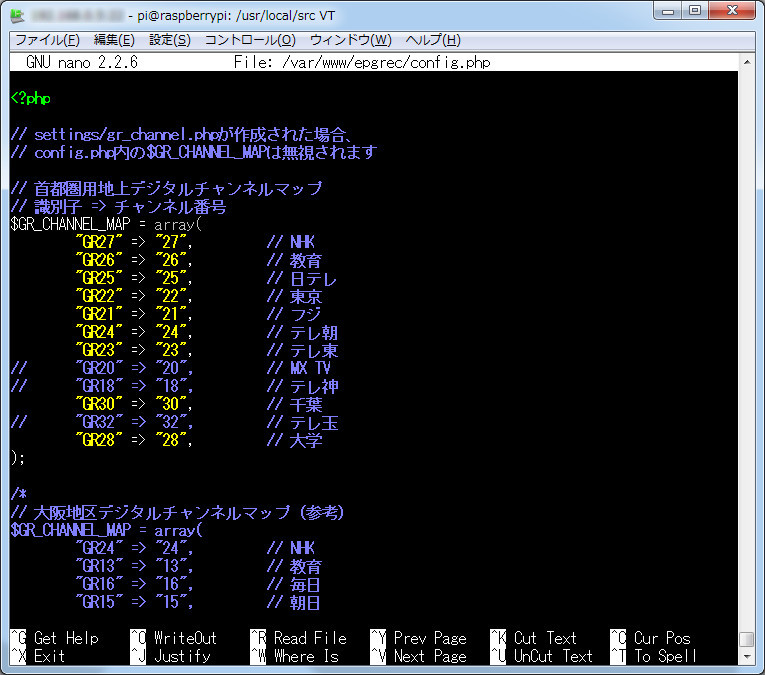Open the 設定(S) menu

[x=170, y=40]
